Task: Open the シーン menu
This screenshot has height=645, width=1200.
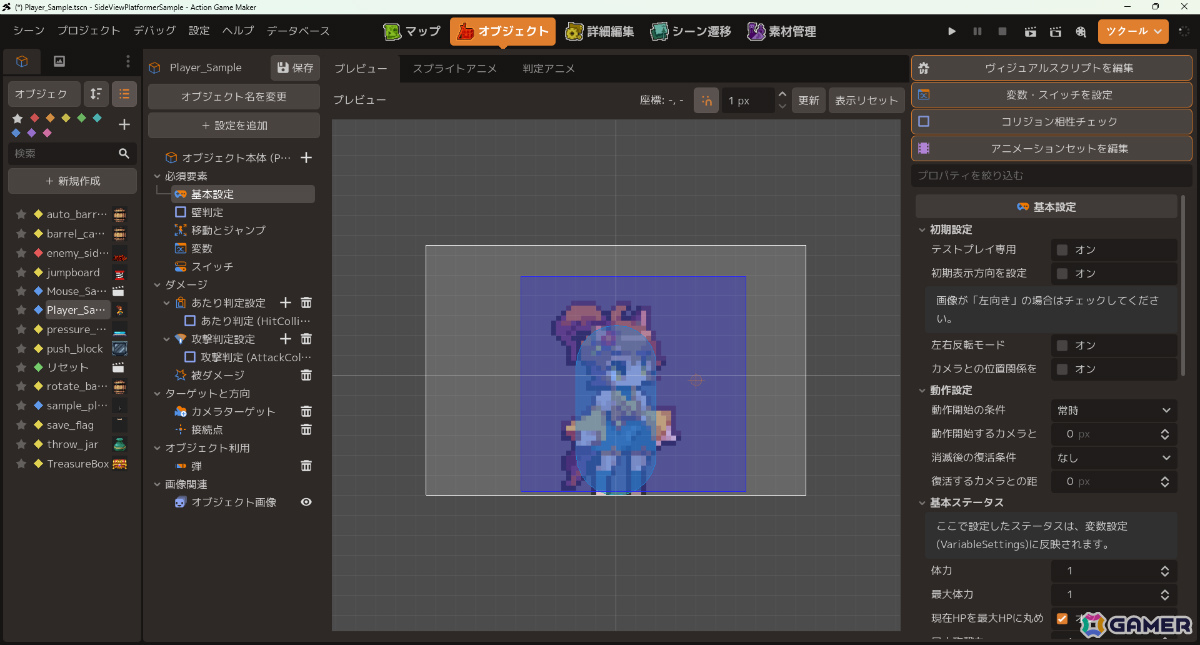Action: (x=29, y=31)
